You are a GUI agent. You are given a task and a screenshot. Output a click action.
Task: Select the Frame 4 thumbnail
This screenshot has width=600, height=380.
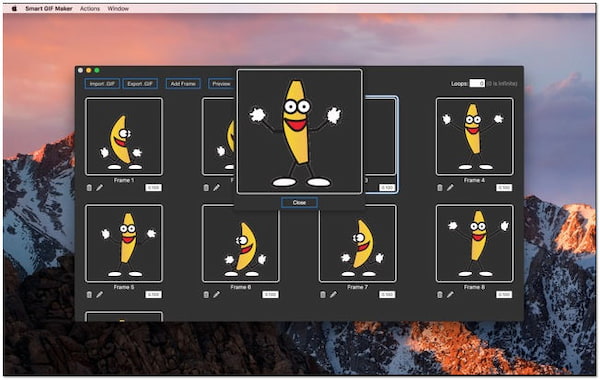click(x=474, y=136)
